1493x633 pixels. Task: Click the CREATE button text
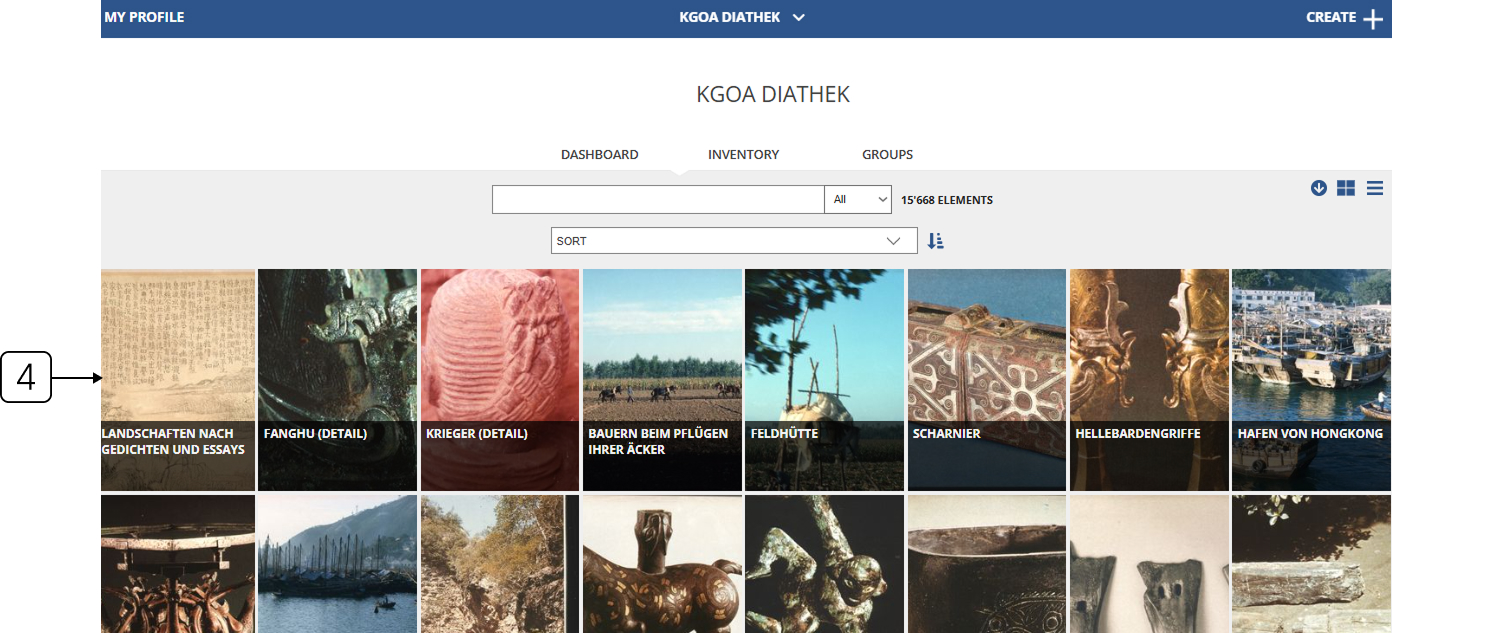coord(1330,18)
